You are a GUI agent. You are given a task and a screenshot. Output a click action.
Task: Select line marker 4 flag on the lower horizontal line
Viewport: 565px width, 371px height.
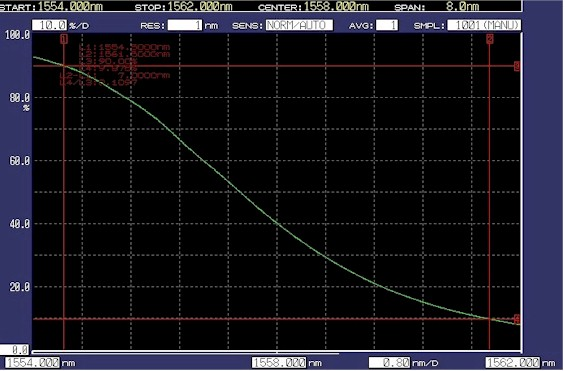[517, 319]
